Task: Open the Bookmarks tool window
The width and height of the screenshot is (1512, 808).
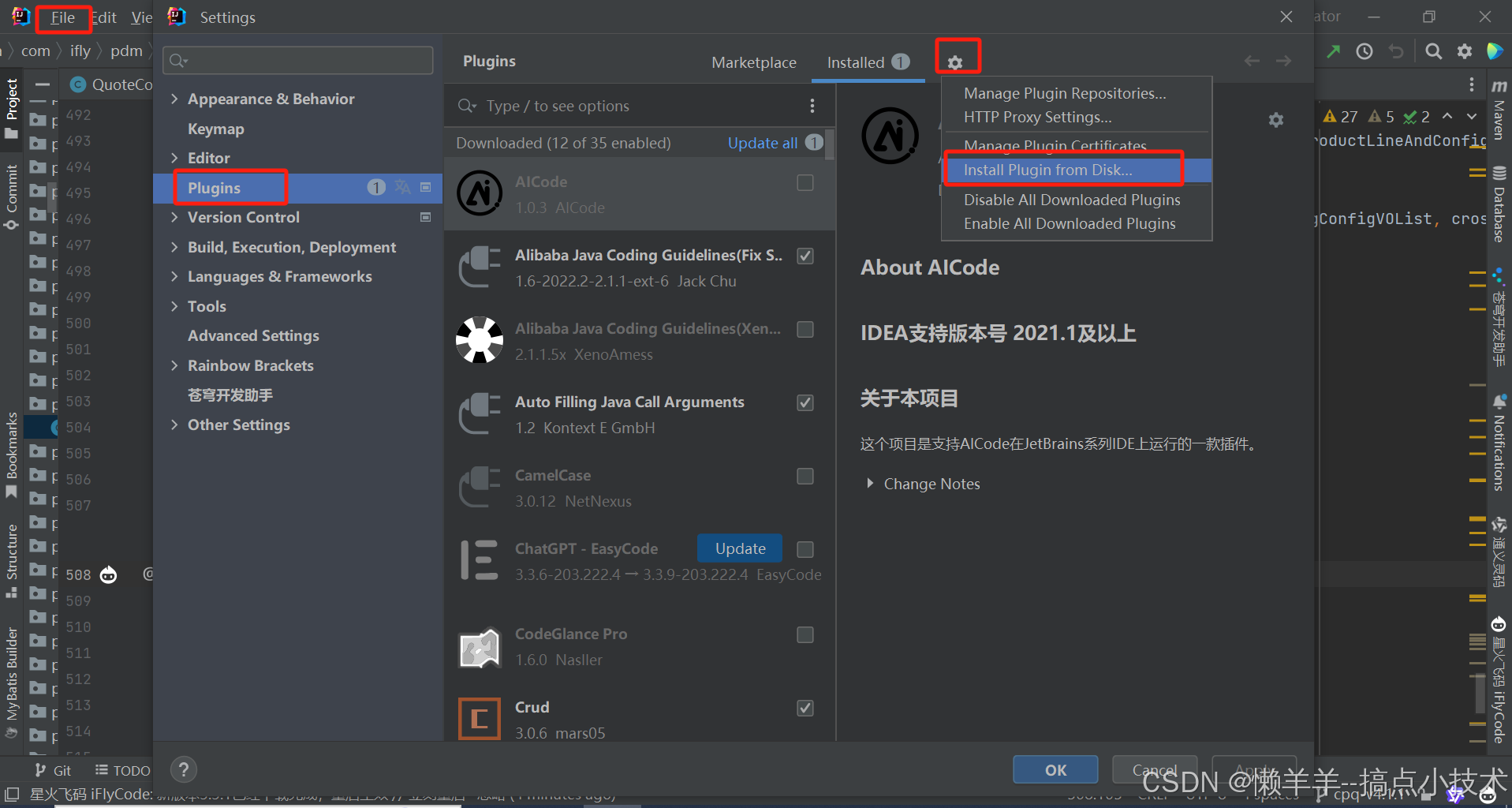Action: pyautogui.click(x=11, y=454)
